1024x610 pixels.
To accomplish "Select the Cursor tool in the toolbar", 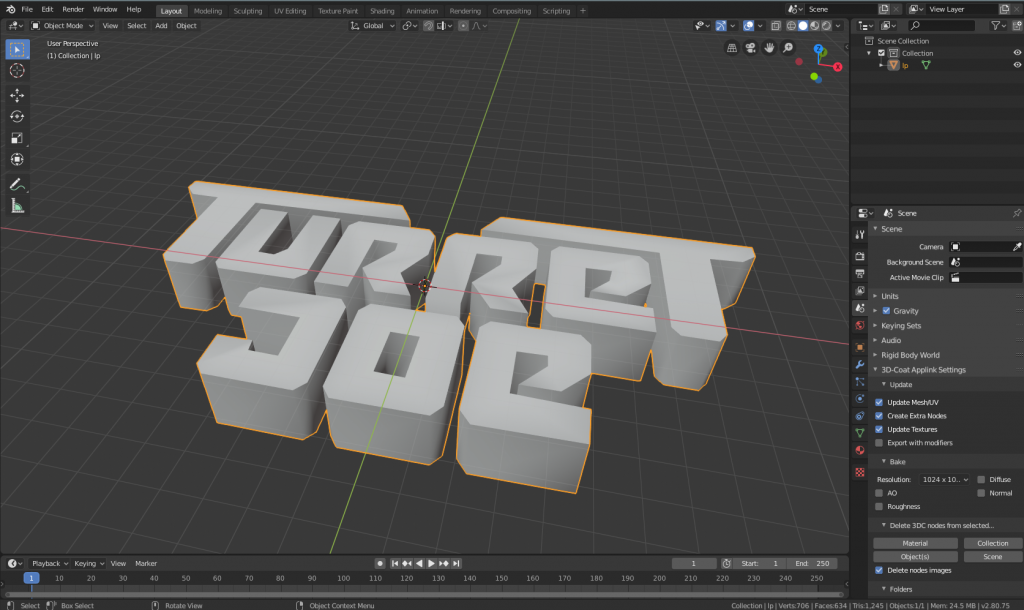I will point(17,71).
